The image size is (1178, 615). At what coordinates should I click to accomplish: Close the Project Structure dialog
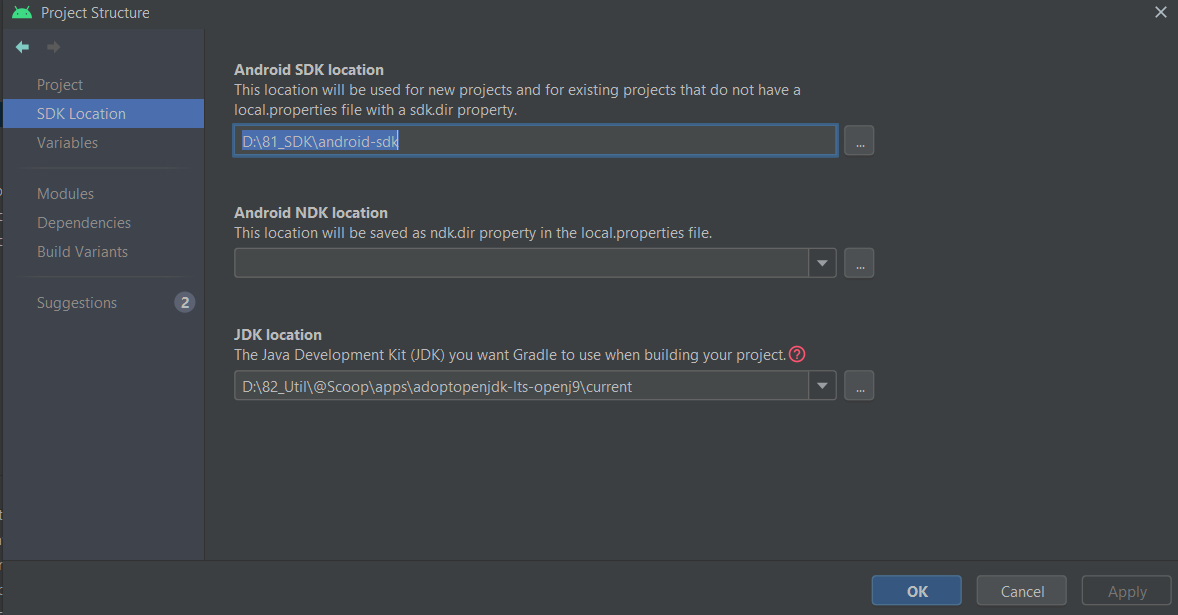click(x=1161, y=12)
